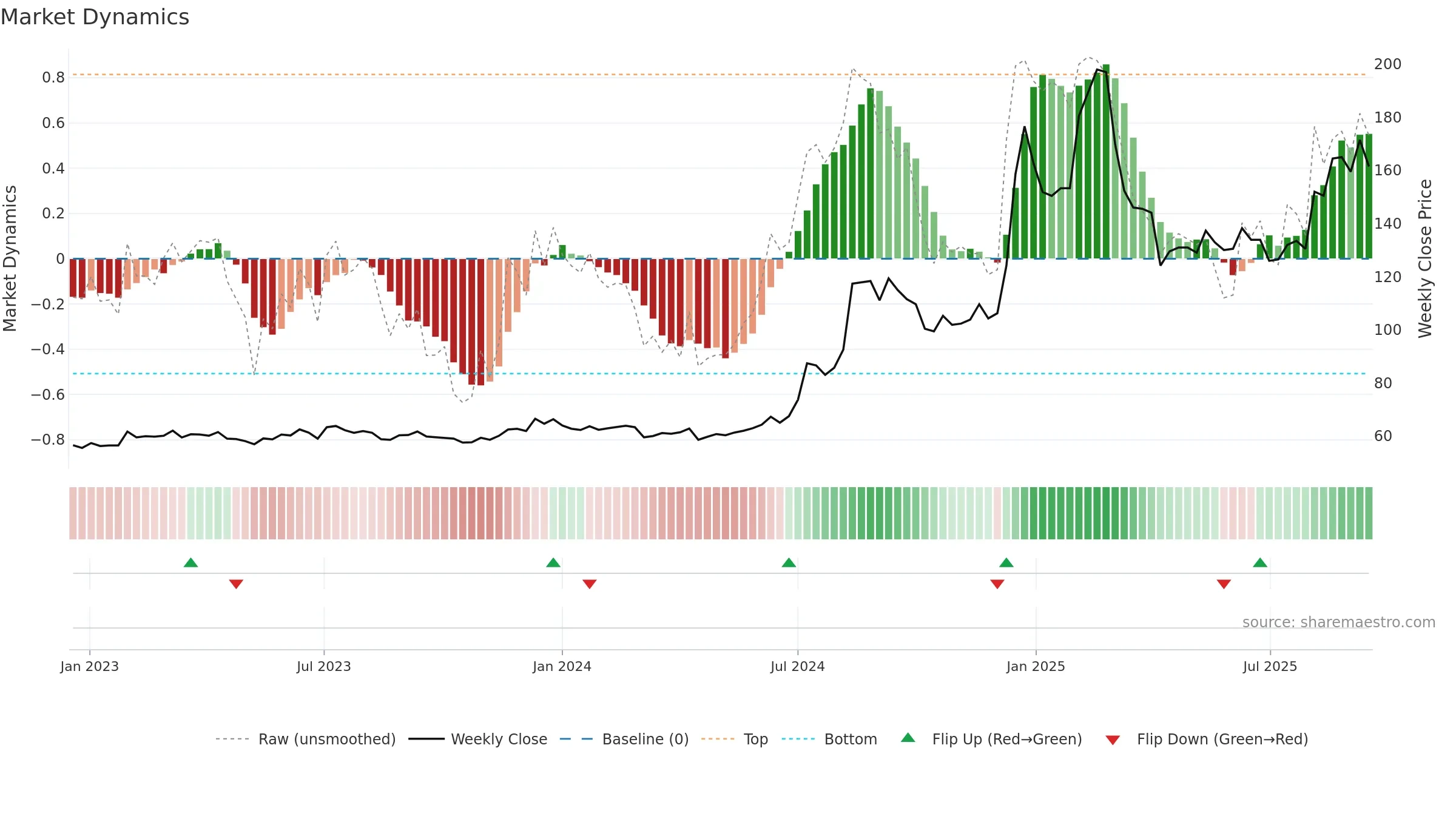Click the 80 tick on the price axis
The width and height of the screenshot is (1456, 819).
(x=1383, y=383)
